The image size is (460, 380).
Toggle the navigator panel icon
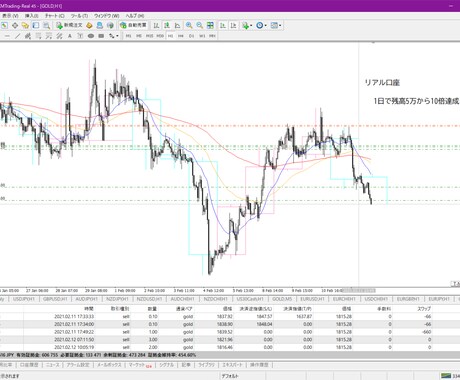click(x=36, y=25)
